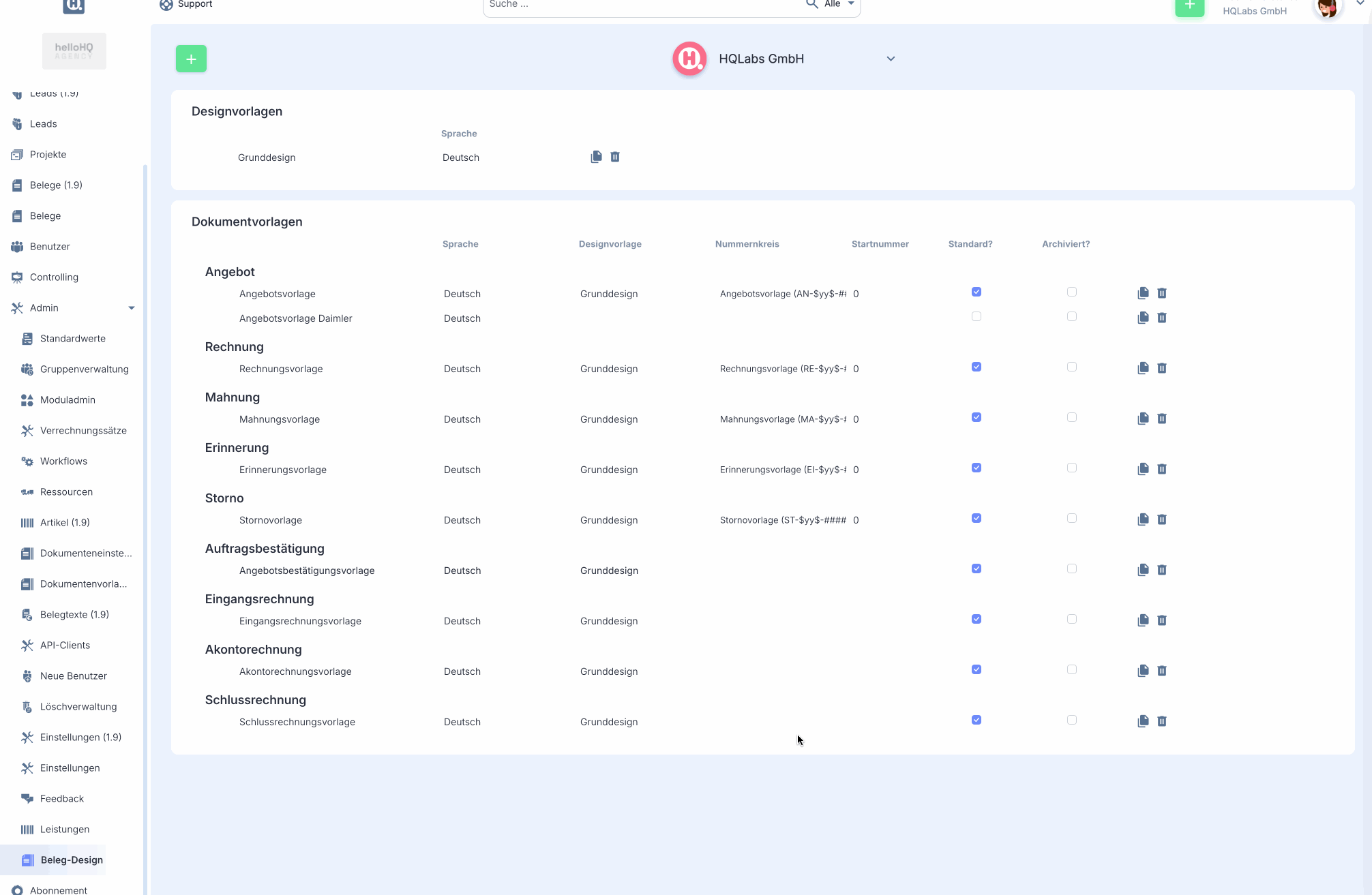Go to Controlling in the sidebar
Screen dimensions: 1372x895
tap(54, 277)
